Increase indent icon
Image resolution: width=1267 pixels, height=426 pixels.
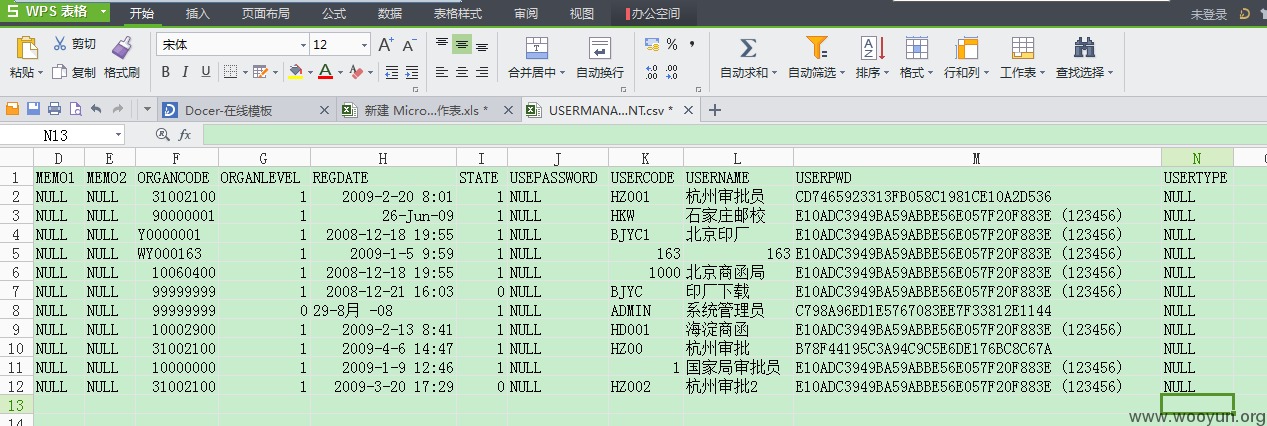click(x=410, y=72)
